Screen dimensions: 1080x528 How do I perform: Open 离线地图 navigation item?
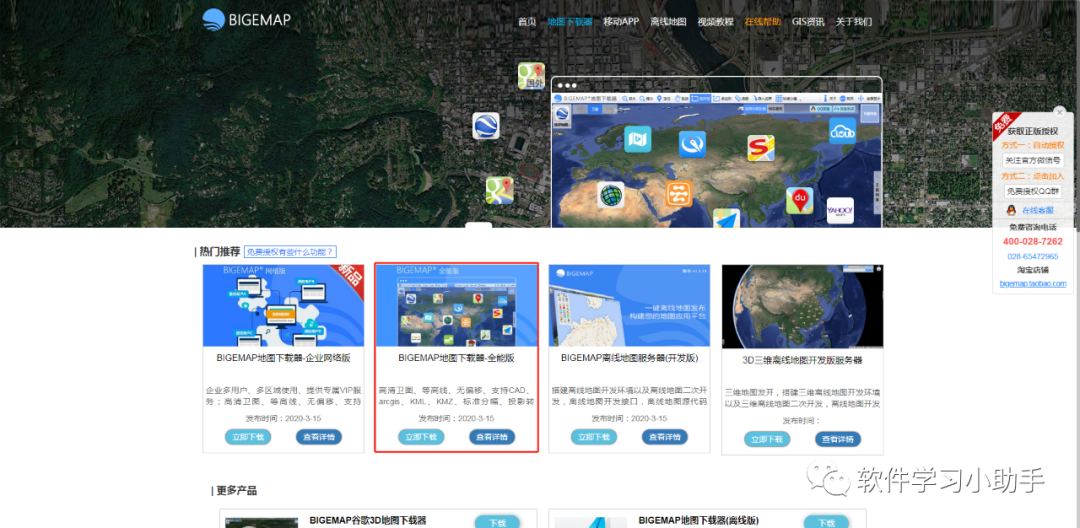coord(669,21)
